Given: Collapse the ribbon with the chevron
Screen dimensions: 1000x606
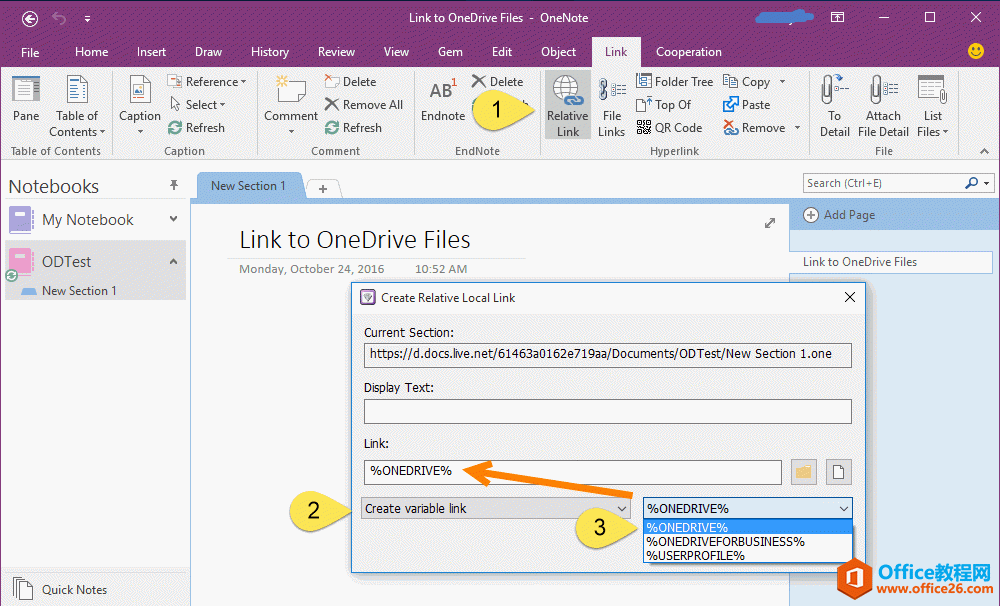Looking at the screenshot, I should click(x=984, y=151).
